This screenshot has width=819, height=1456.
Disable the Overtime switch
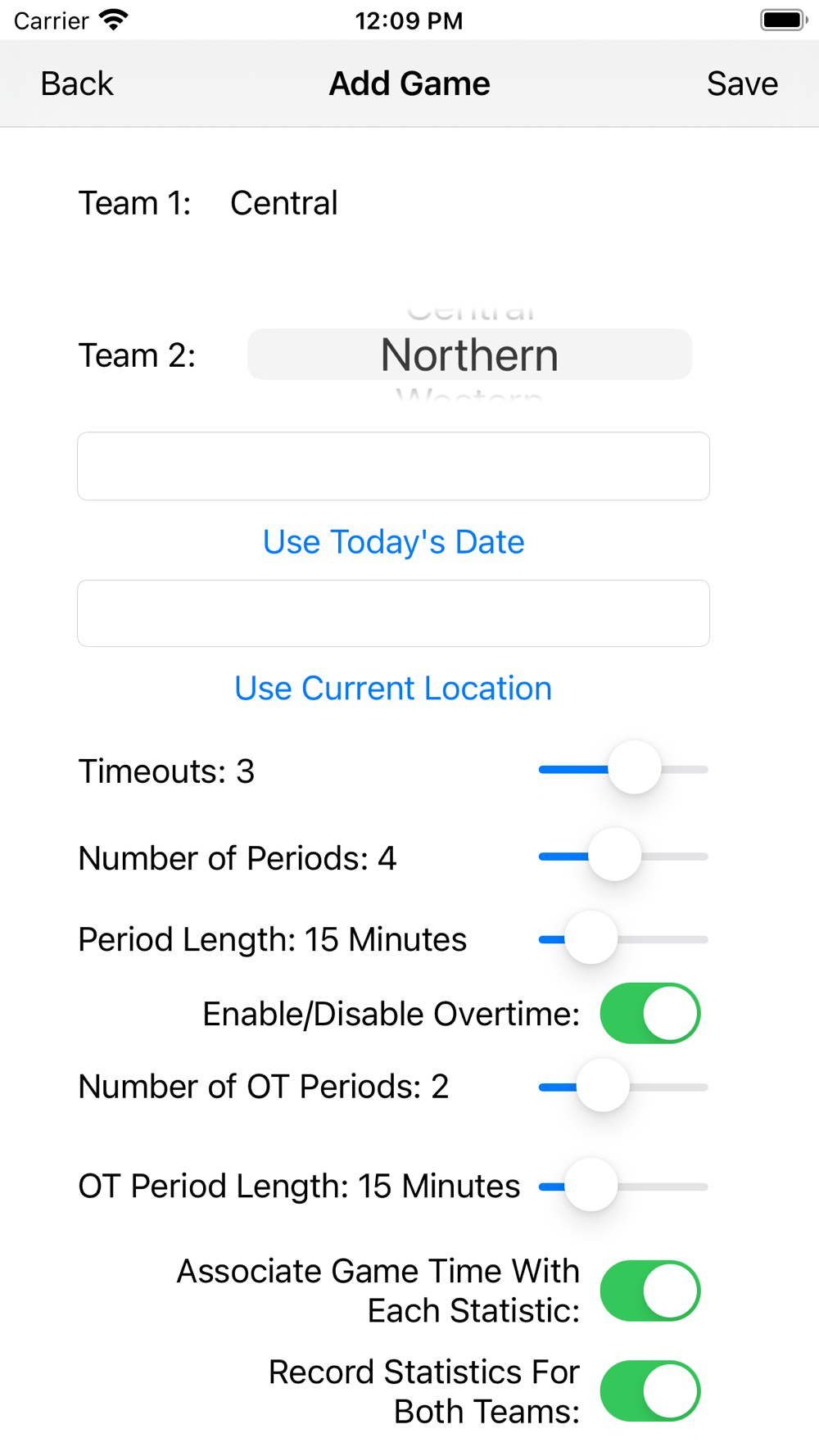coord(650,1013)
